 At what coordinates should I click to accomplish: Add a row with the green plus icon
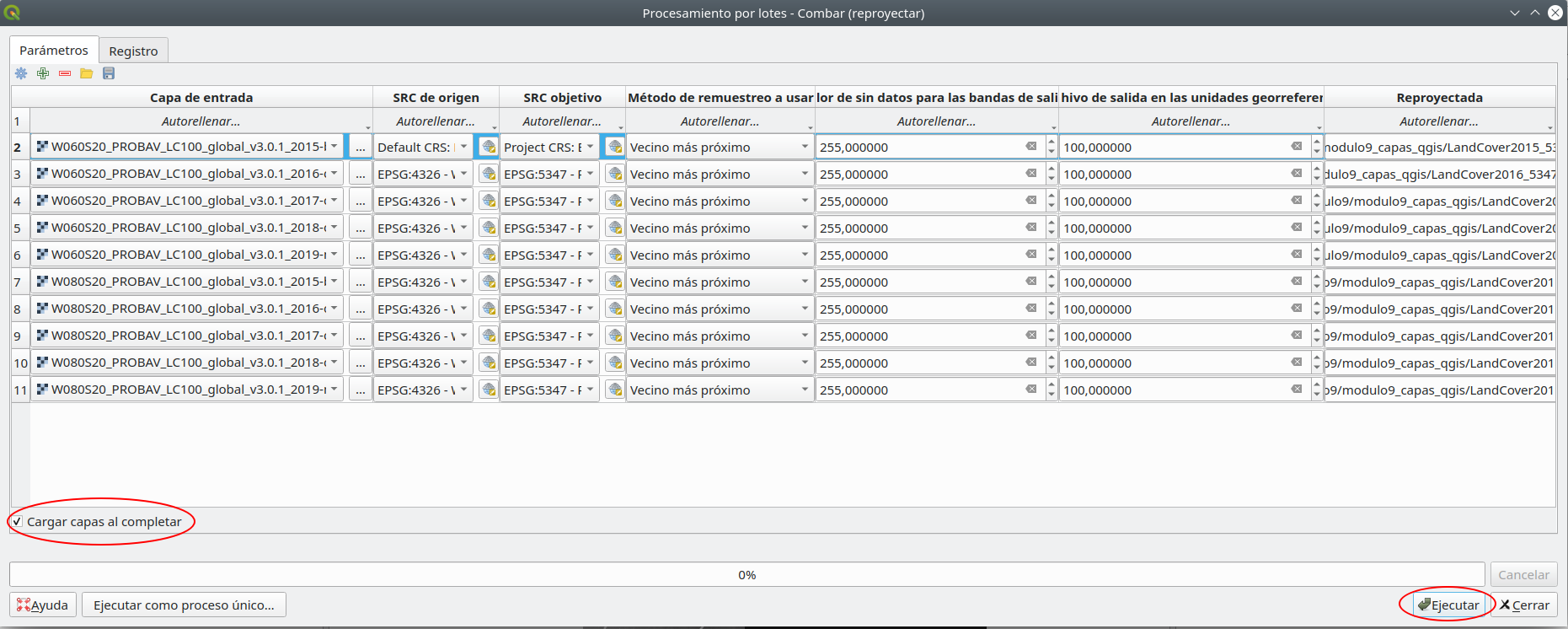pos(43,73)
